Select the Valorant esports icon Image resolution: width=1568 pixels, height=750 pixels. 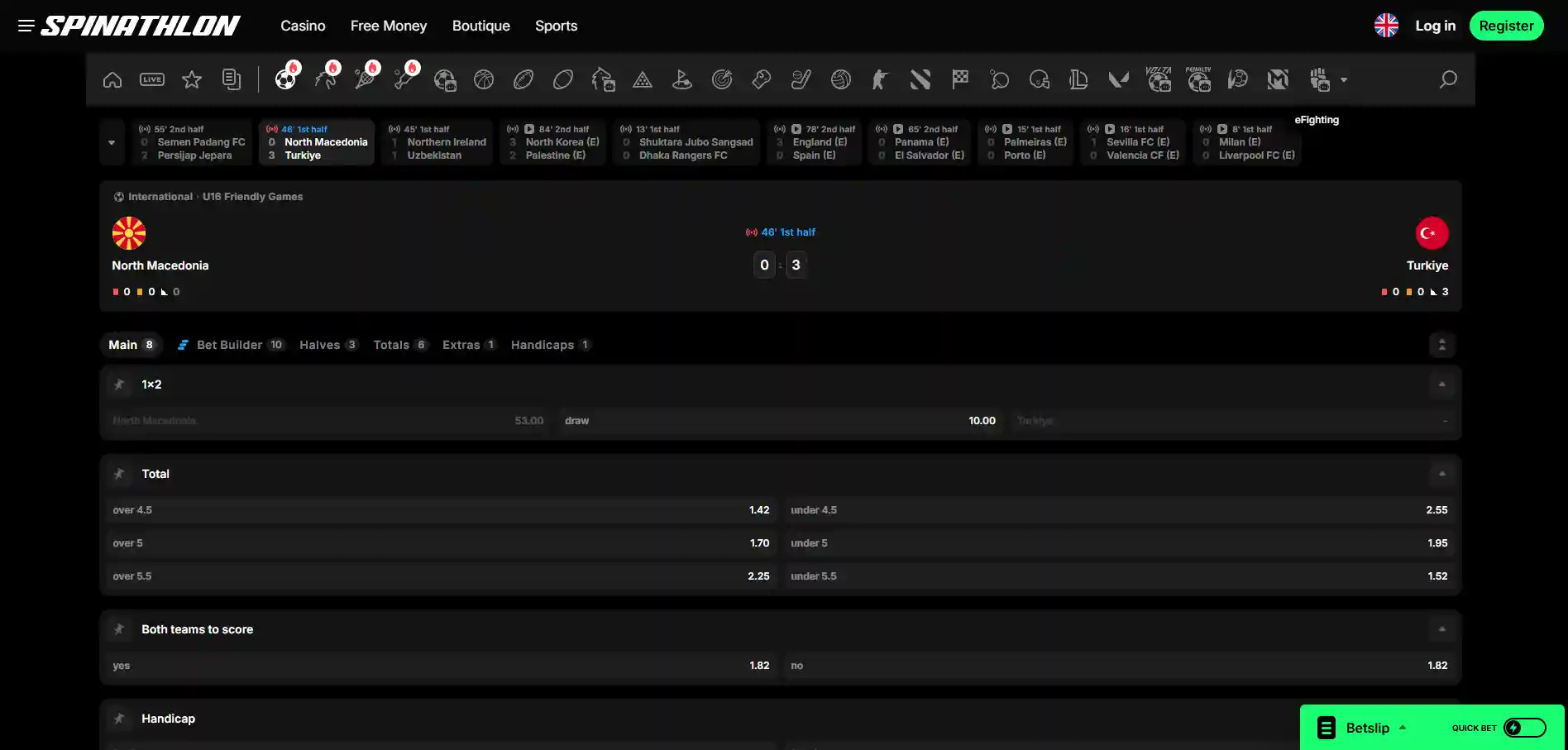(1119, 79)
